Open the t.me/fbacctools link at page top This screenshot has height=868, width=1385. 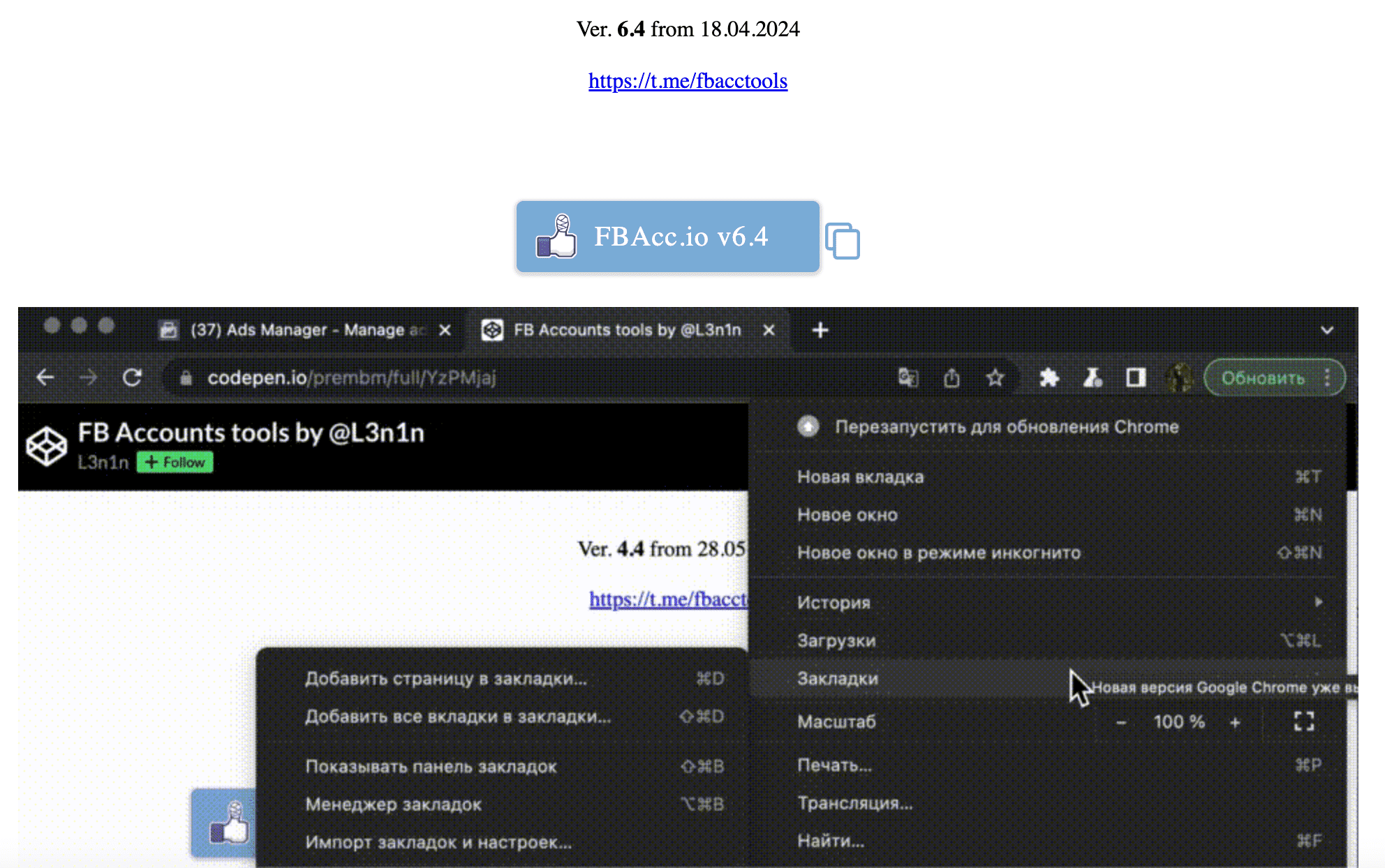click(x=688, y=81)
